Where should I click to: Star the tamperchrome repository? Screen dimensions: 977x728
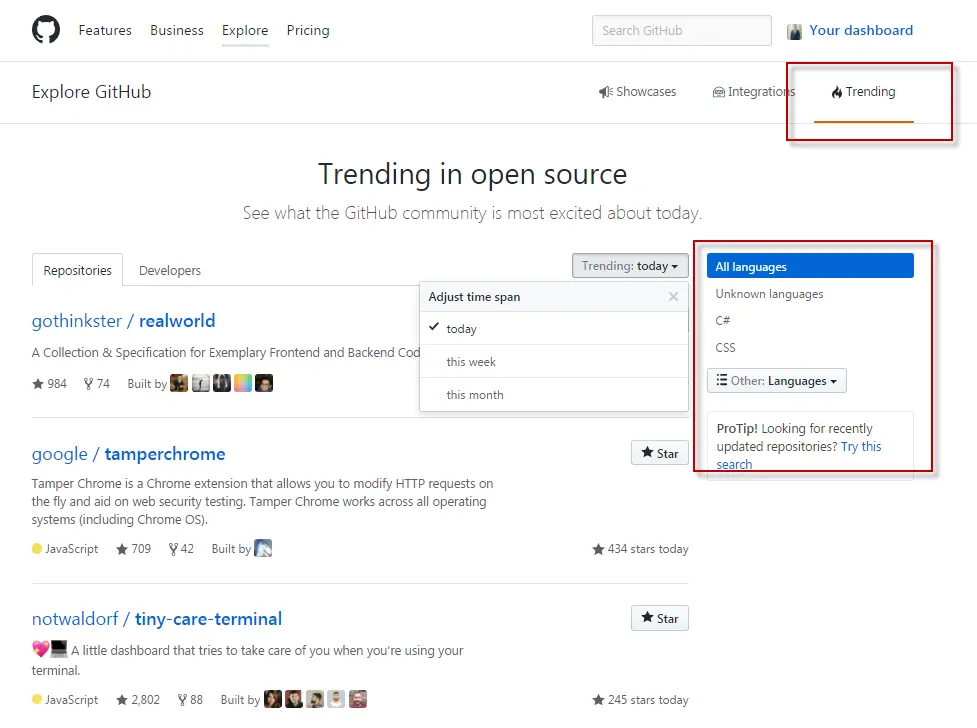659,453
